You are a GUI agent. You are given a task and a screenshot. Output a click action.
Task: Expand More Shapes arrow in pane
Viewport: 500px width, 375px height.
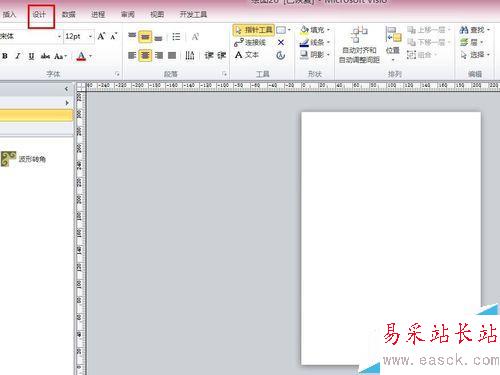67,103
